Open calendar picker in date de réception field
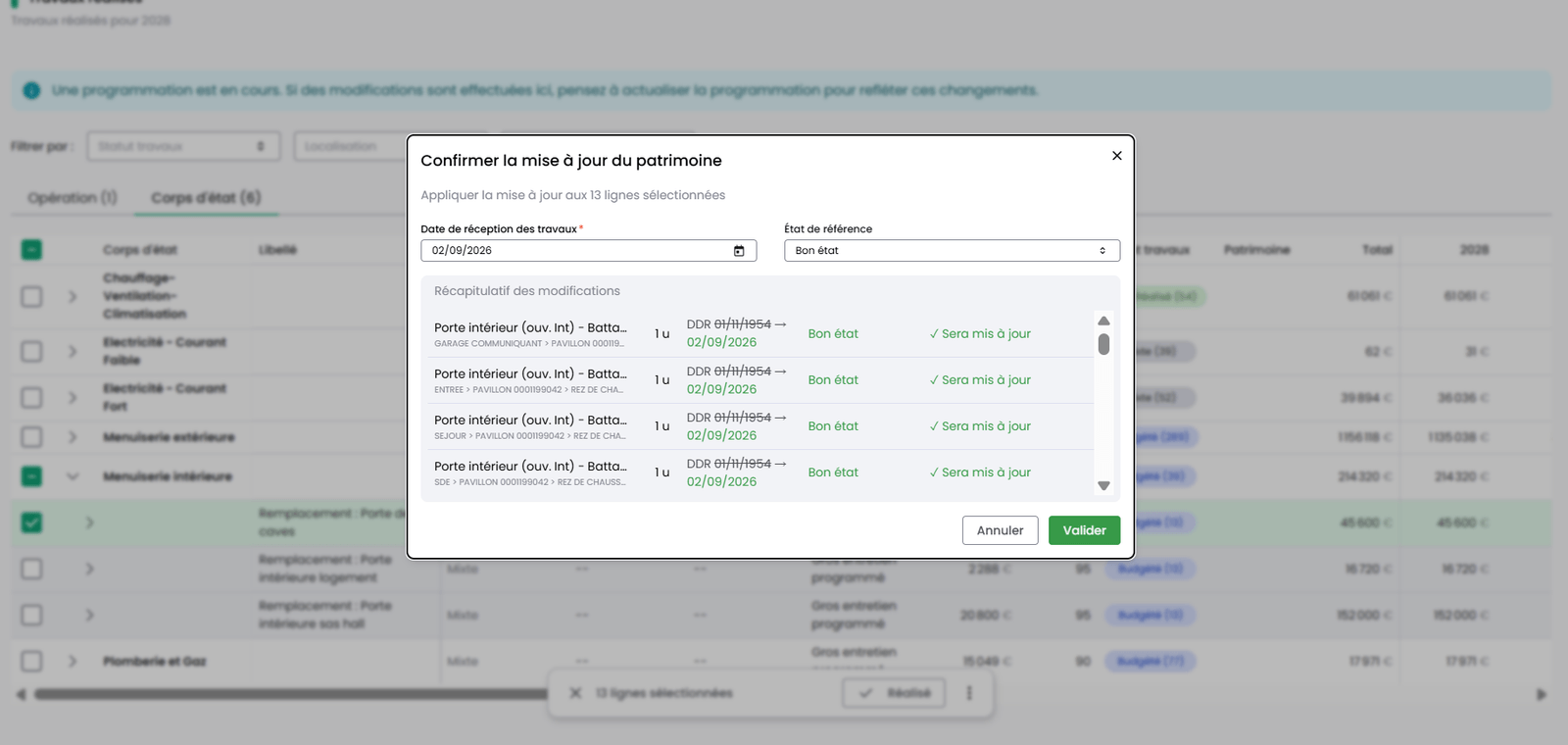Screen dimensions: 1568x745 coord(739,251)
